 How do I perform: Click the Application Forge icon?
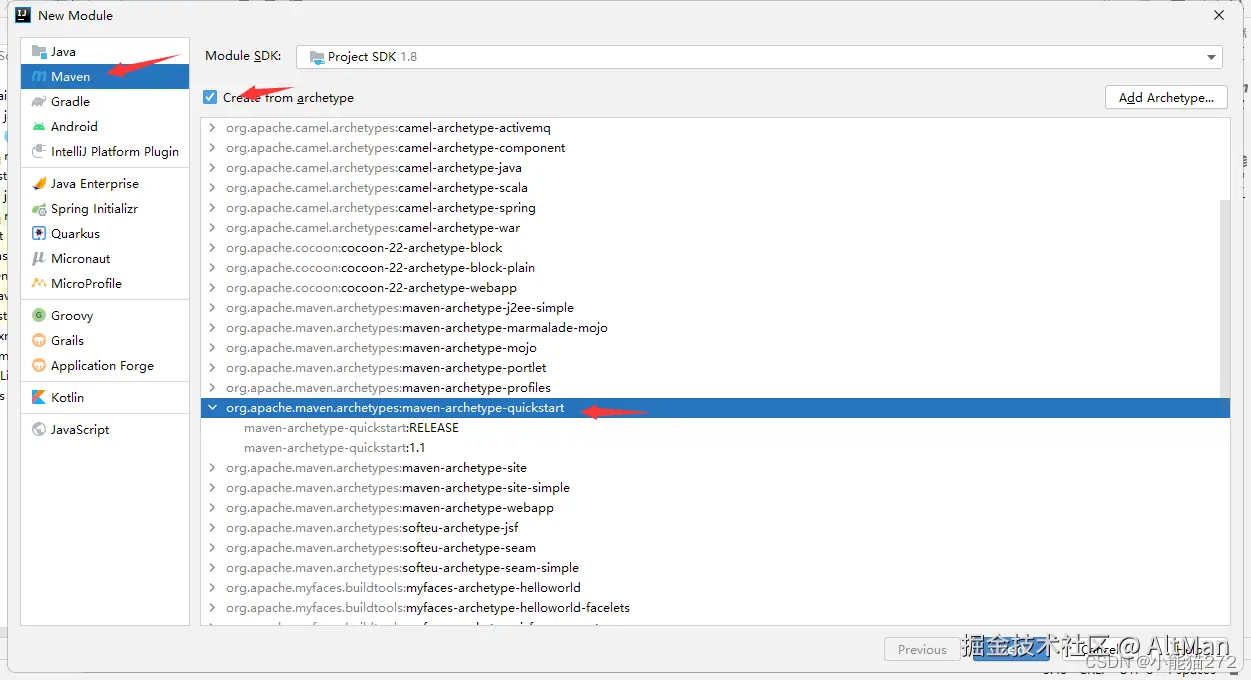(39, 366)
